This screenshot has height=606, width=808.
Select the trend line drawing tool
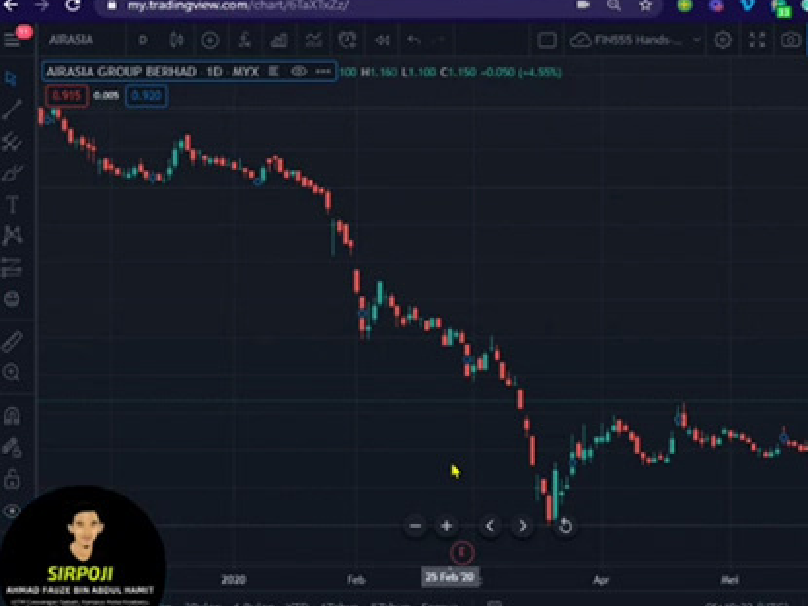click(x=11, y=109)
